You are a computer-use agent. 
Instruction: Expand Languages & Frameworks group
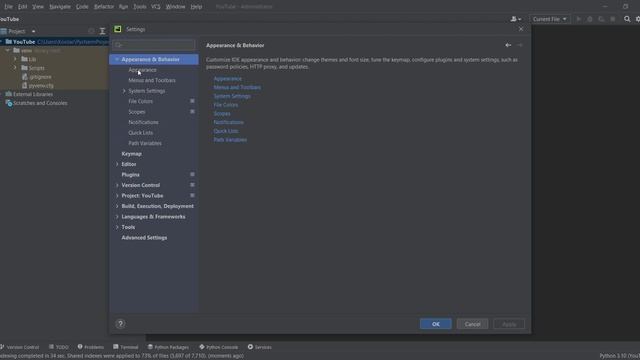pyautogui.click(x=117, y=217)
